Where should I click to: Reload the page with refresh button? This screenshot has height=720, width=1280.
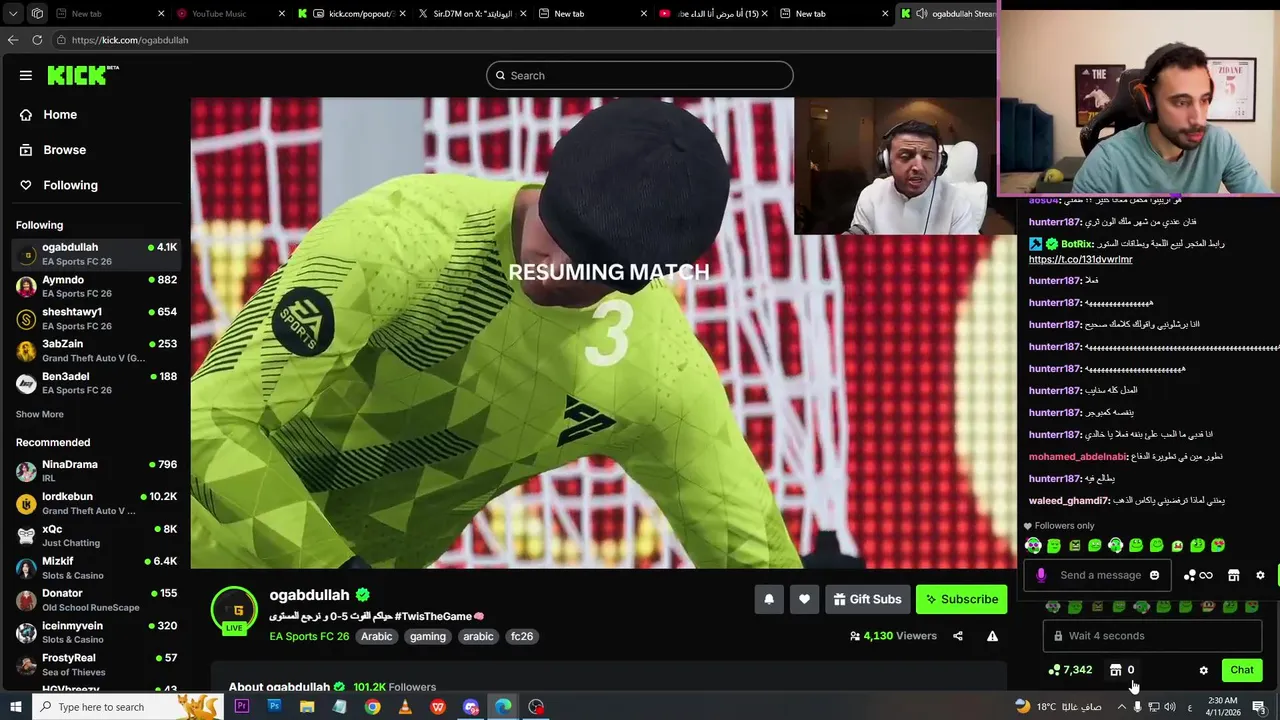point(37,40)
